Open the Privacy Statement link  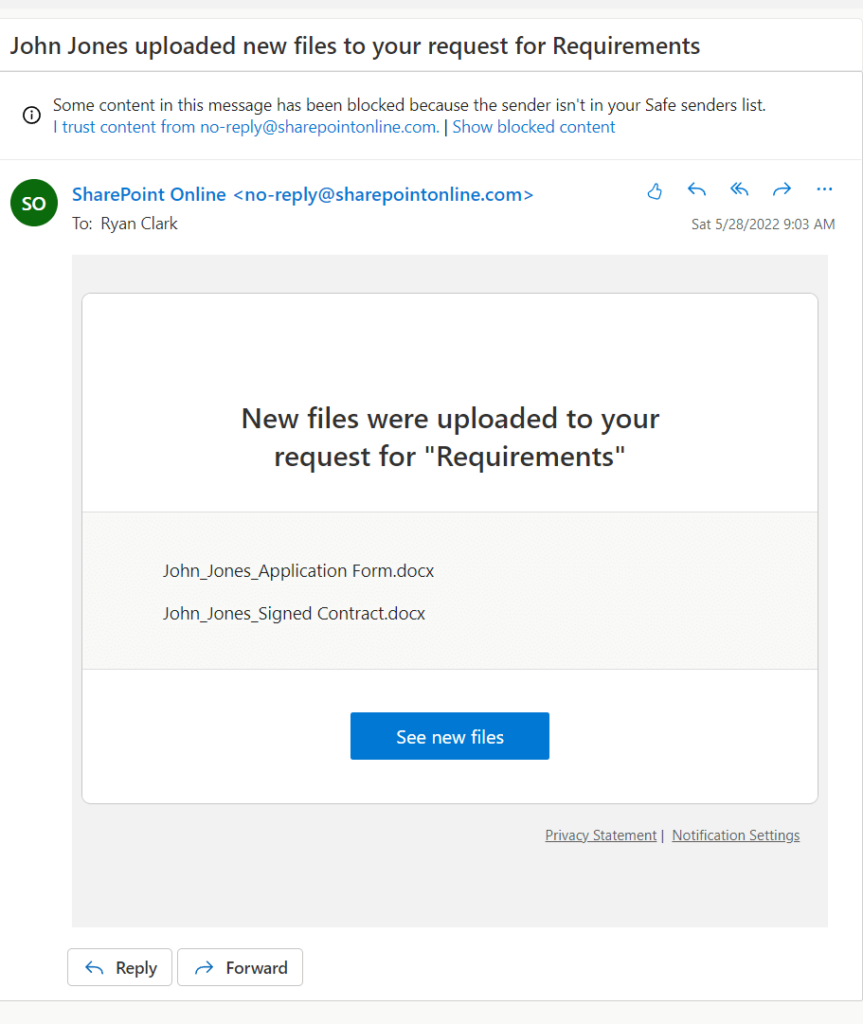click(x=600, y=835)
